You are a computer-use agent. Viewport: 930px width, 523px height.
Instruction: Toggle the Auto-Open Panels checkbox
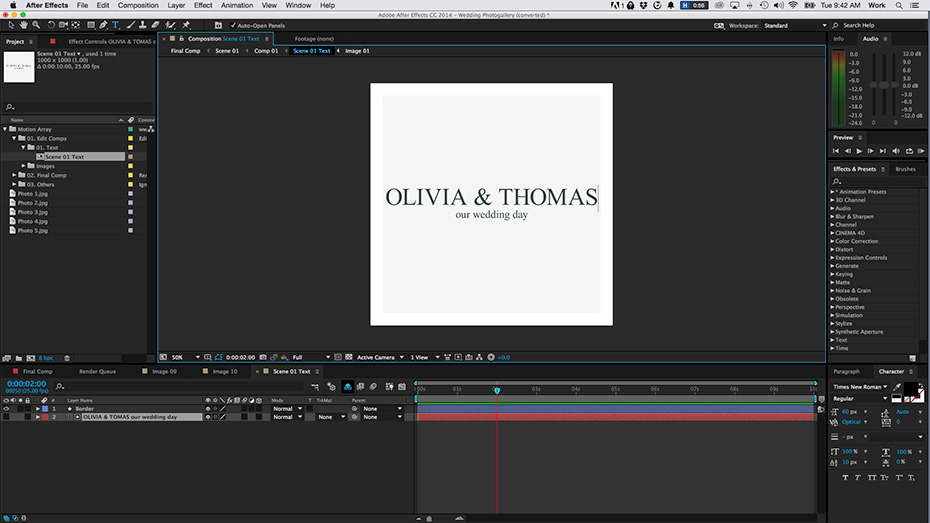[234, 25]
